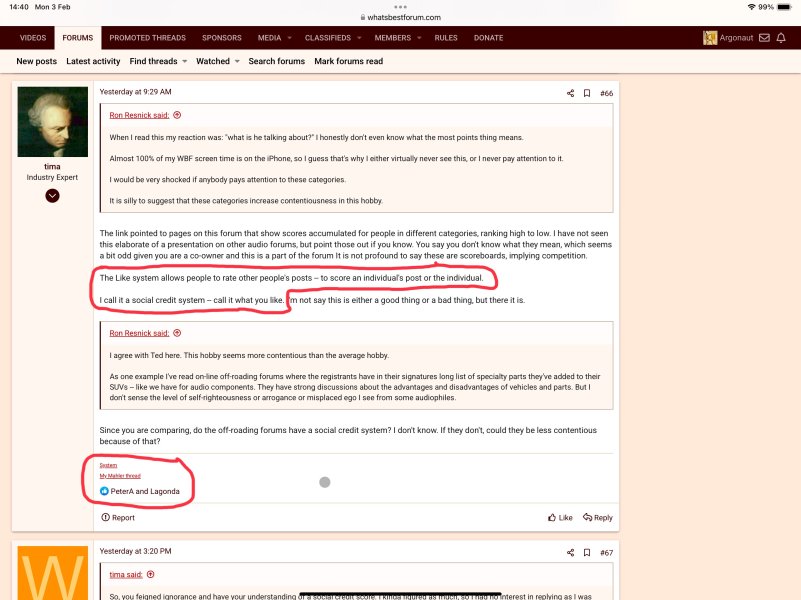
Task: Open Find threads link
Action: [x=153, y=61]
